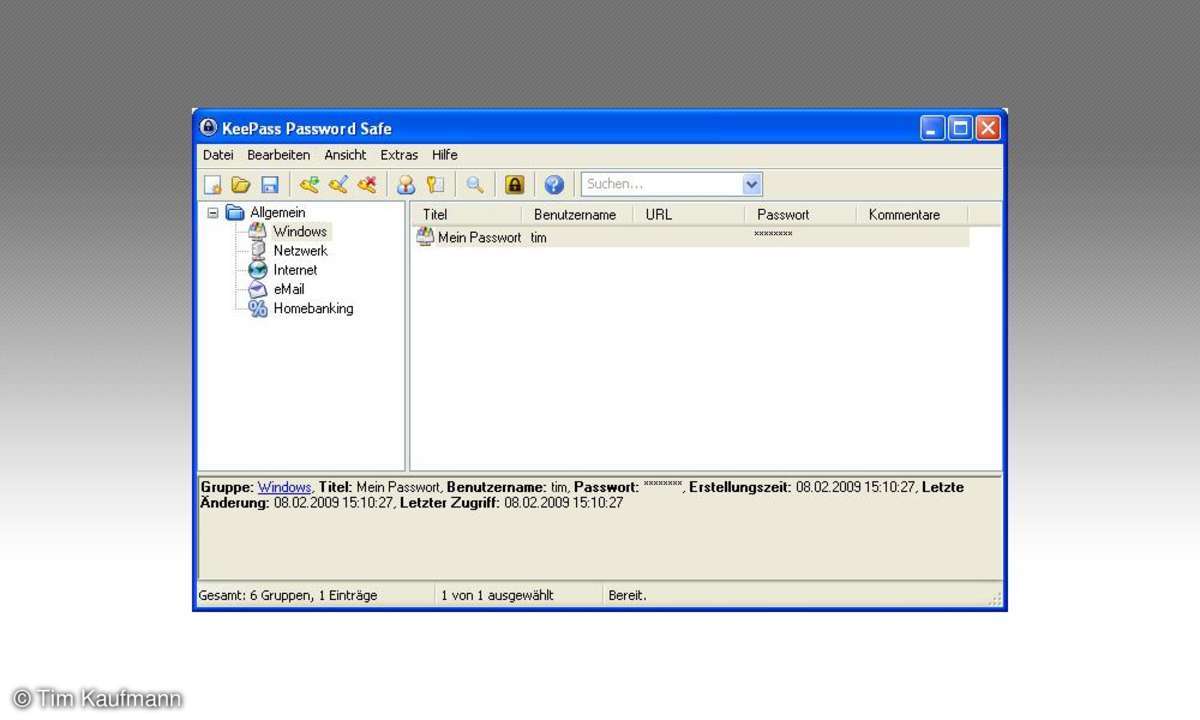This screenshot has width=1200, height=720.
Task: Add entry using key with green arrow icon
Action: [x=309, y=185]
